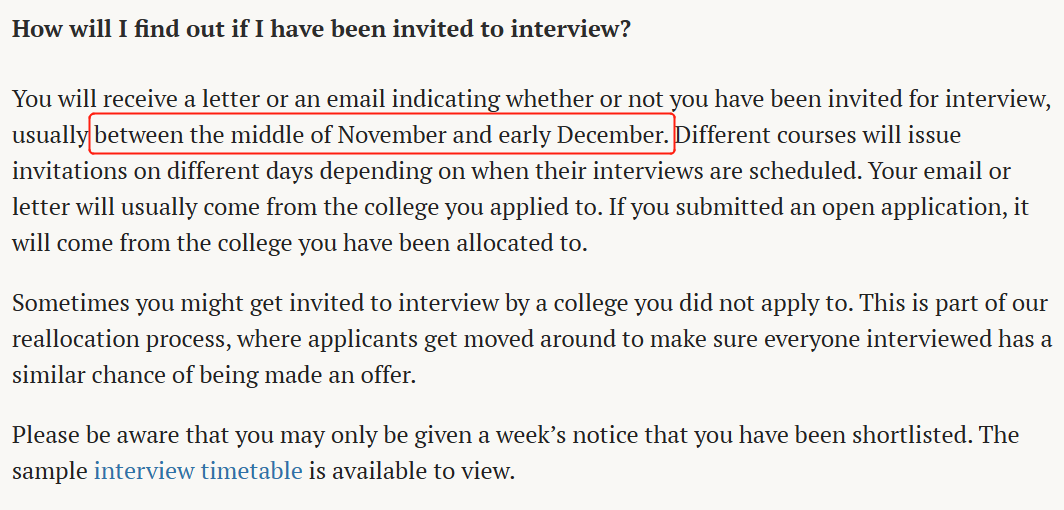
Task: Click the word 'sample' before the timetable link
Action: [x=50, y=470]
